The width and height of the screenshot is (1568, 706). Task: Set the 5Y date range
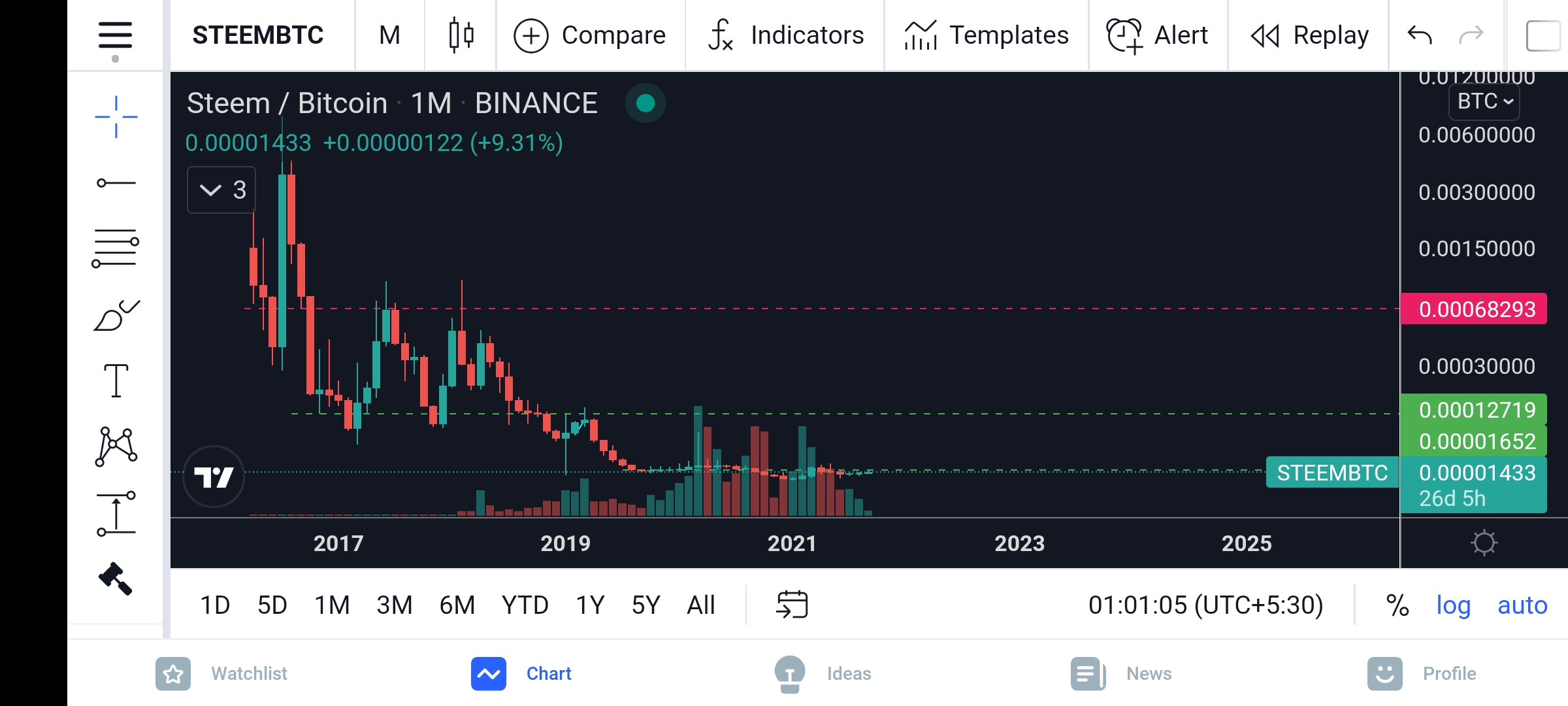click(645, 605)
